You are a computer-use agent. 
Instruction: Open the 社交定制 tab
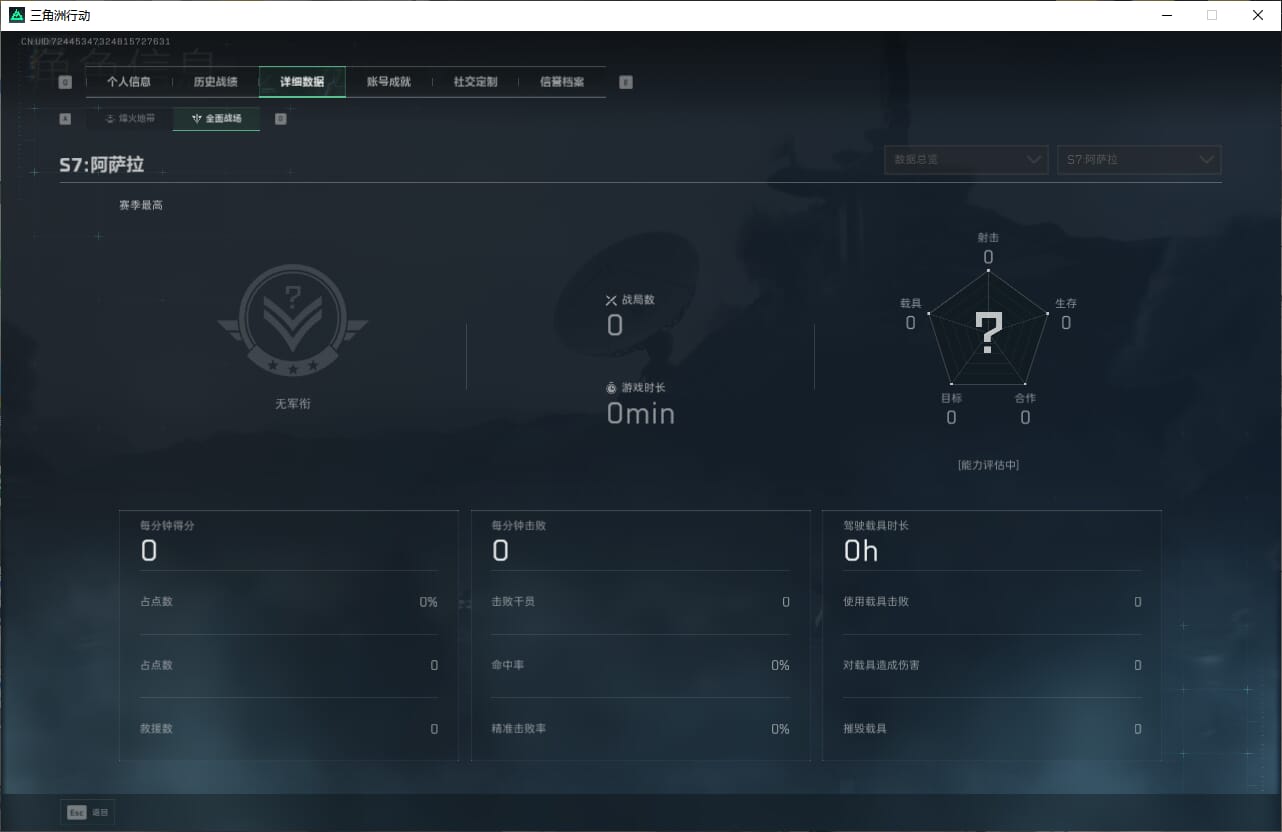475,82
